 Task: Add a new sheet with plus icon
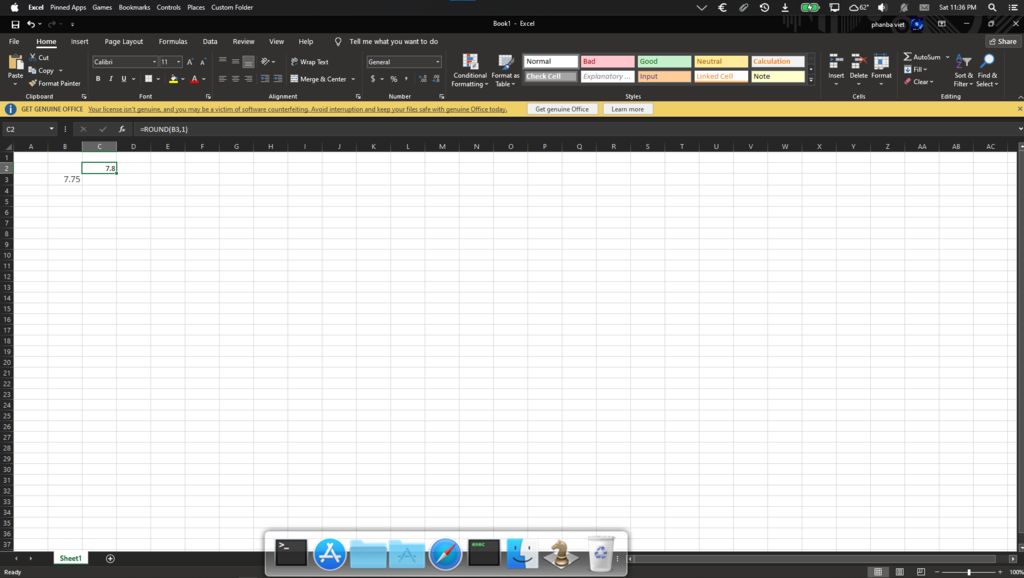(x=110, y=558)
